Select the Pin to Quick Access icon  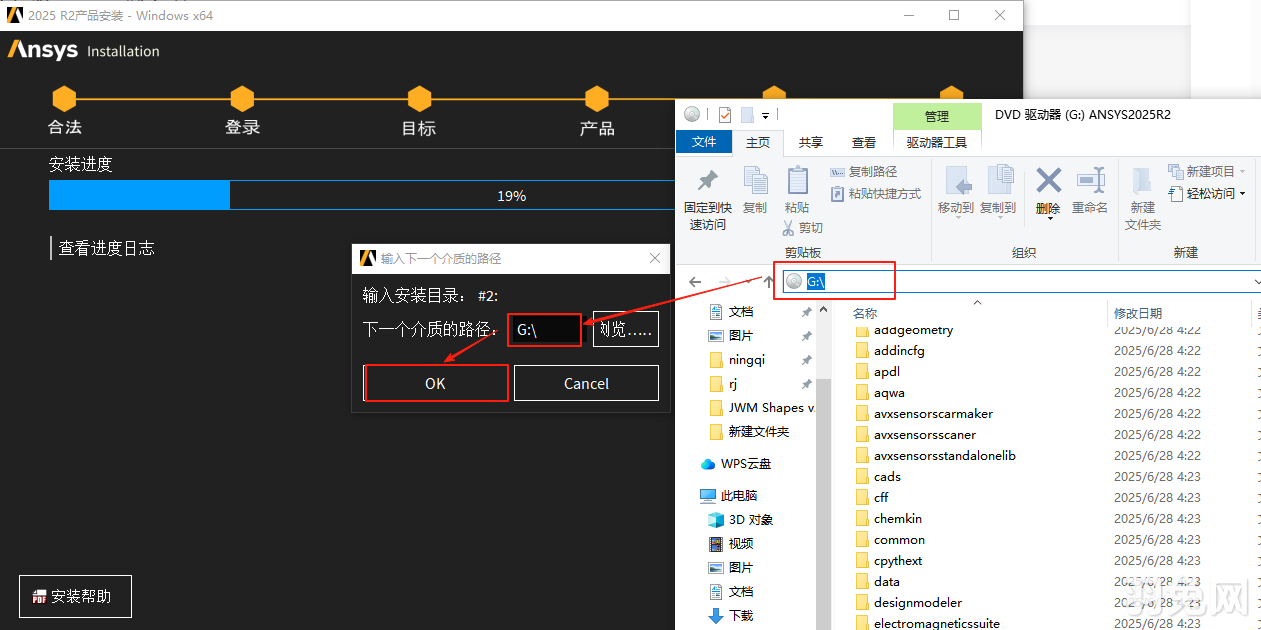[710, 190]
